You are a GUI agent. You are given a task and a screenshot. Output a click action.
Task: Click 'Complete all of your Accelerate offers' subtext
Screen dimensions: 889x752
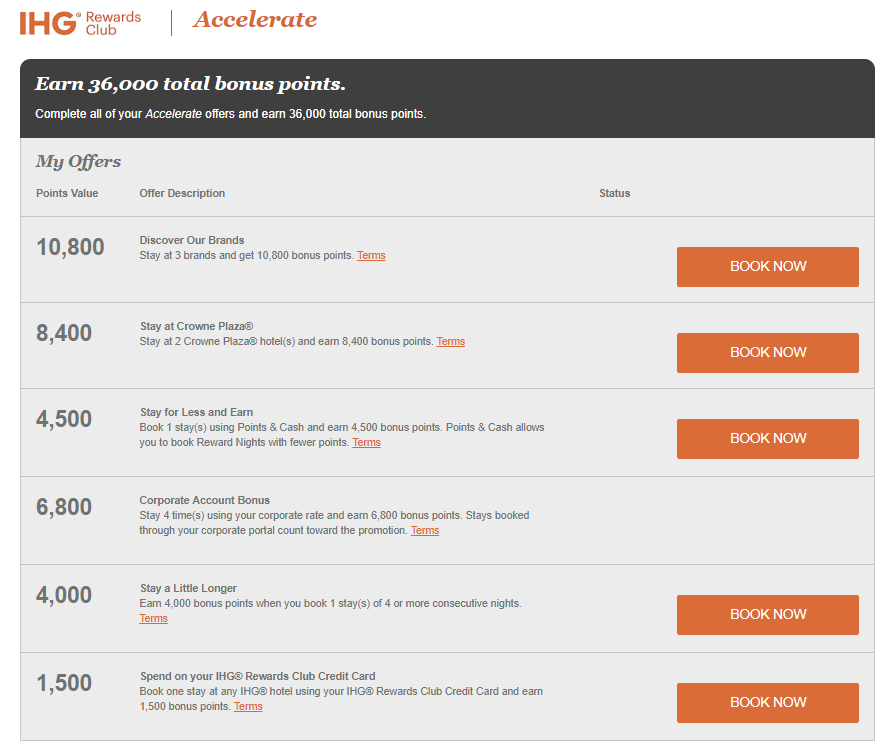pos(230,114)
